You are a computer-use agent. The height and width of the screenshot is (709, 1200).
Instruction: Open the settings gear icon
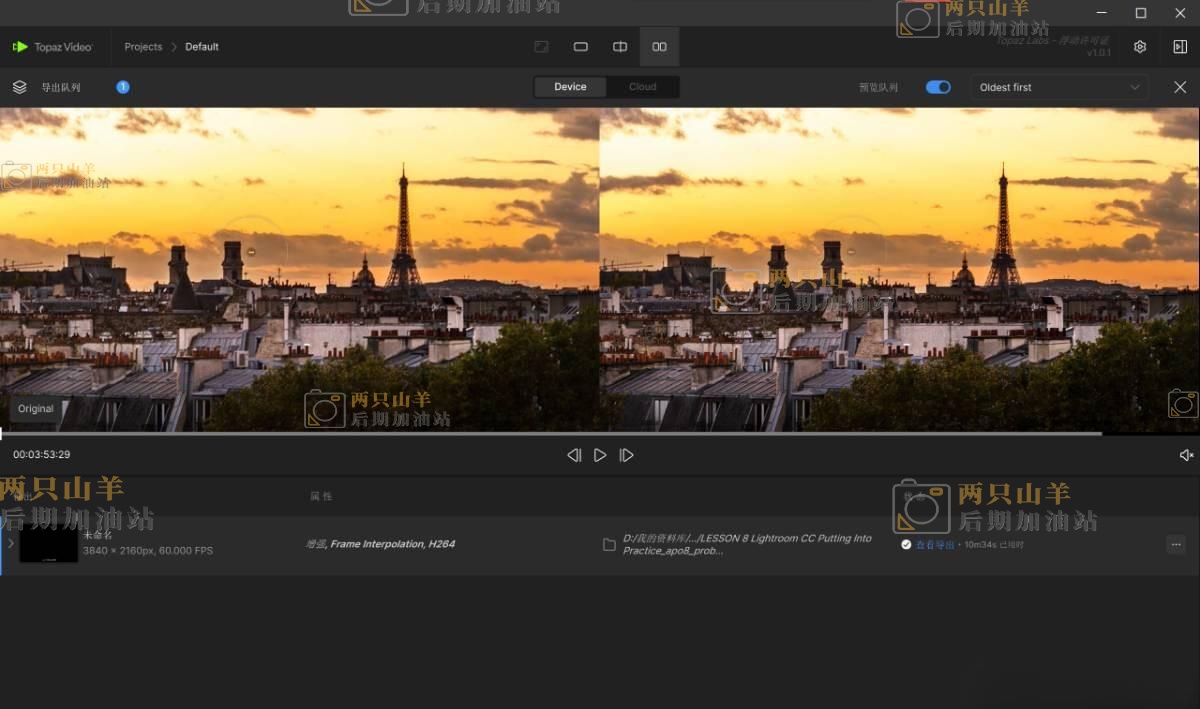point(1140,47)
